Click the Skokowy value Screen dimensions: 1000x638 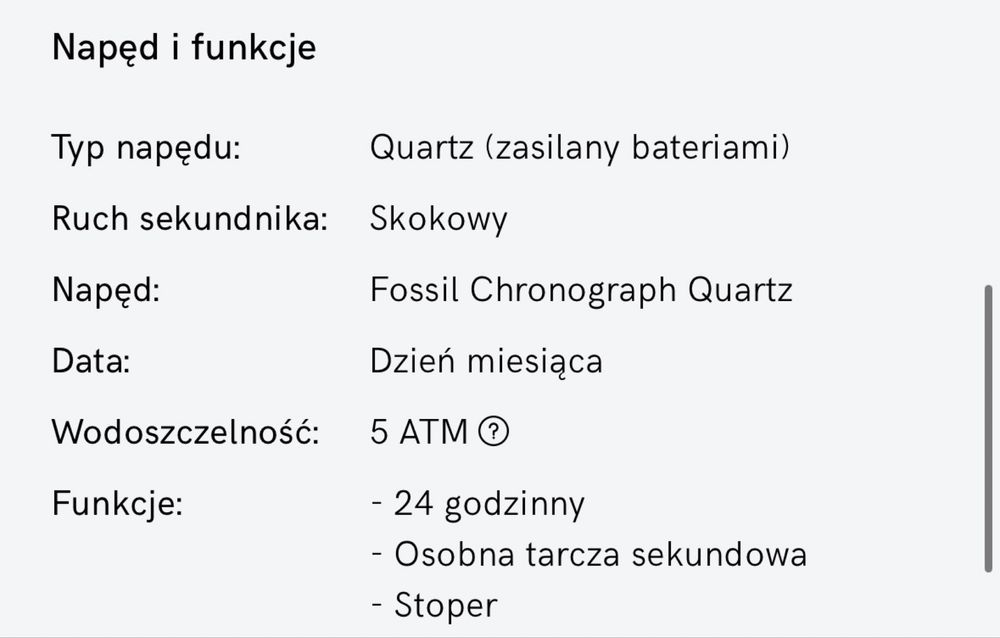click(438, 219)
